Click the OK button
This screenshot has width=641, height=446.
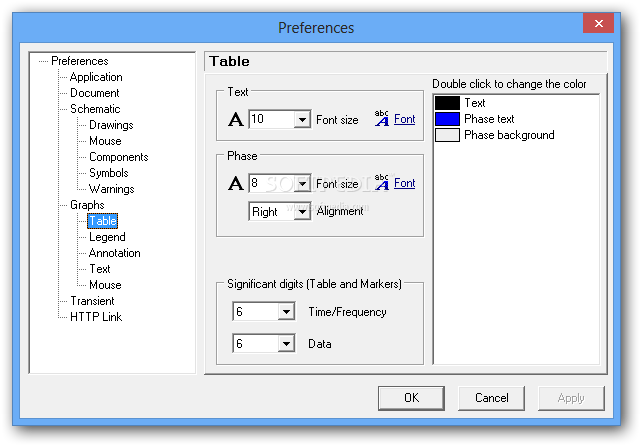411,398
